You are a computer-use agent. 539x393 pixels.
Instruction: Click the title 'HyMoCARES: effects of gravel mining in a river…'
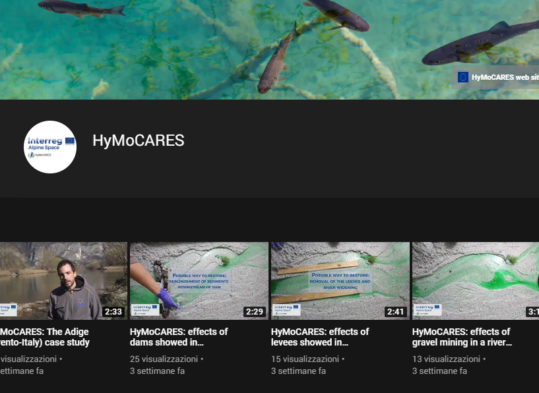tap(462, 337)
